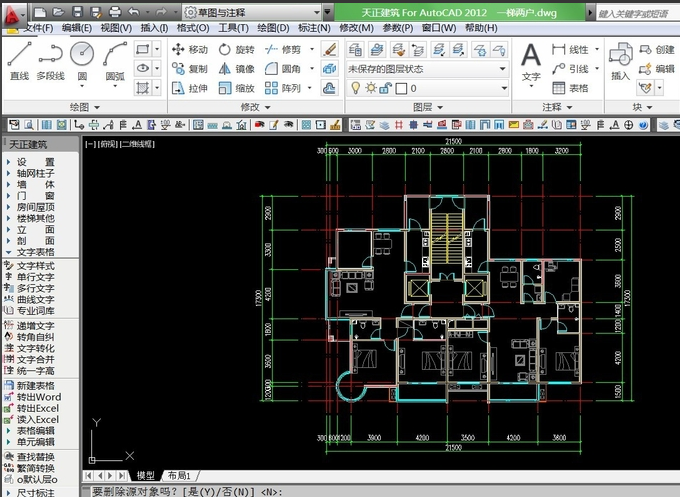Click the 阵列 array tool

pyautogui.click(x=283, y=88)
